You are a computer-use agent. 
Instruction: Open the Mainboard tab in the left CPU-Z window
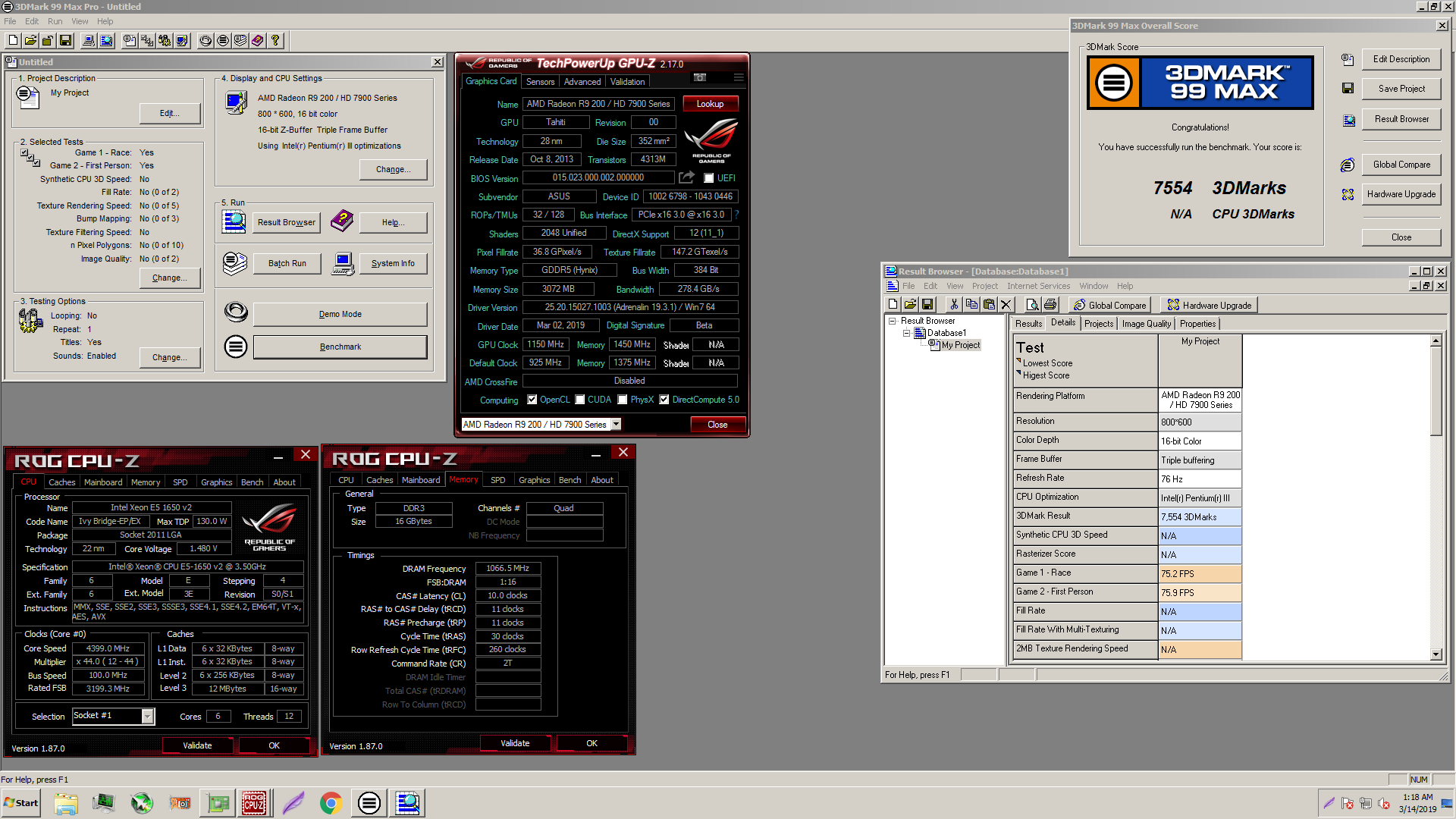pyautogui.click(x=103, y=482)
